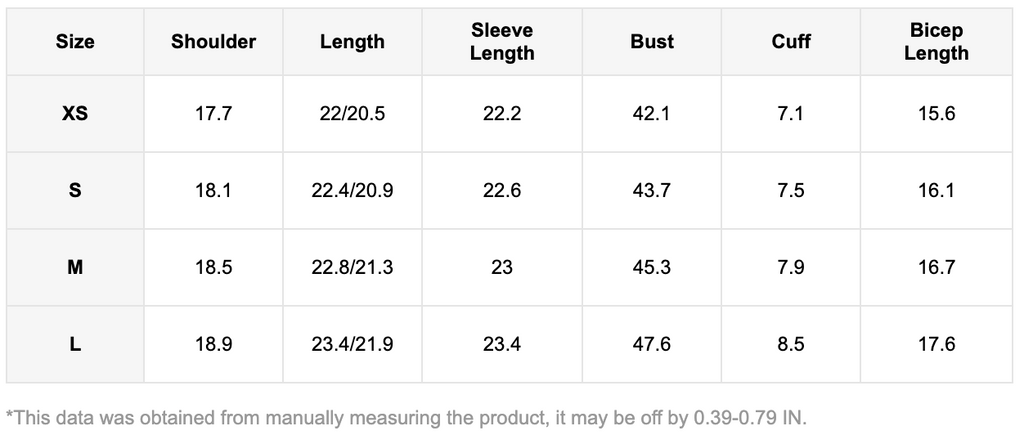Image resolution: width=1024 pixels, height=435 pixels.
Task: Click the Bicep Length column header
Action: (936, 42)
